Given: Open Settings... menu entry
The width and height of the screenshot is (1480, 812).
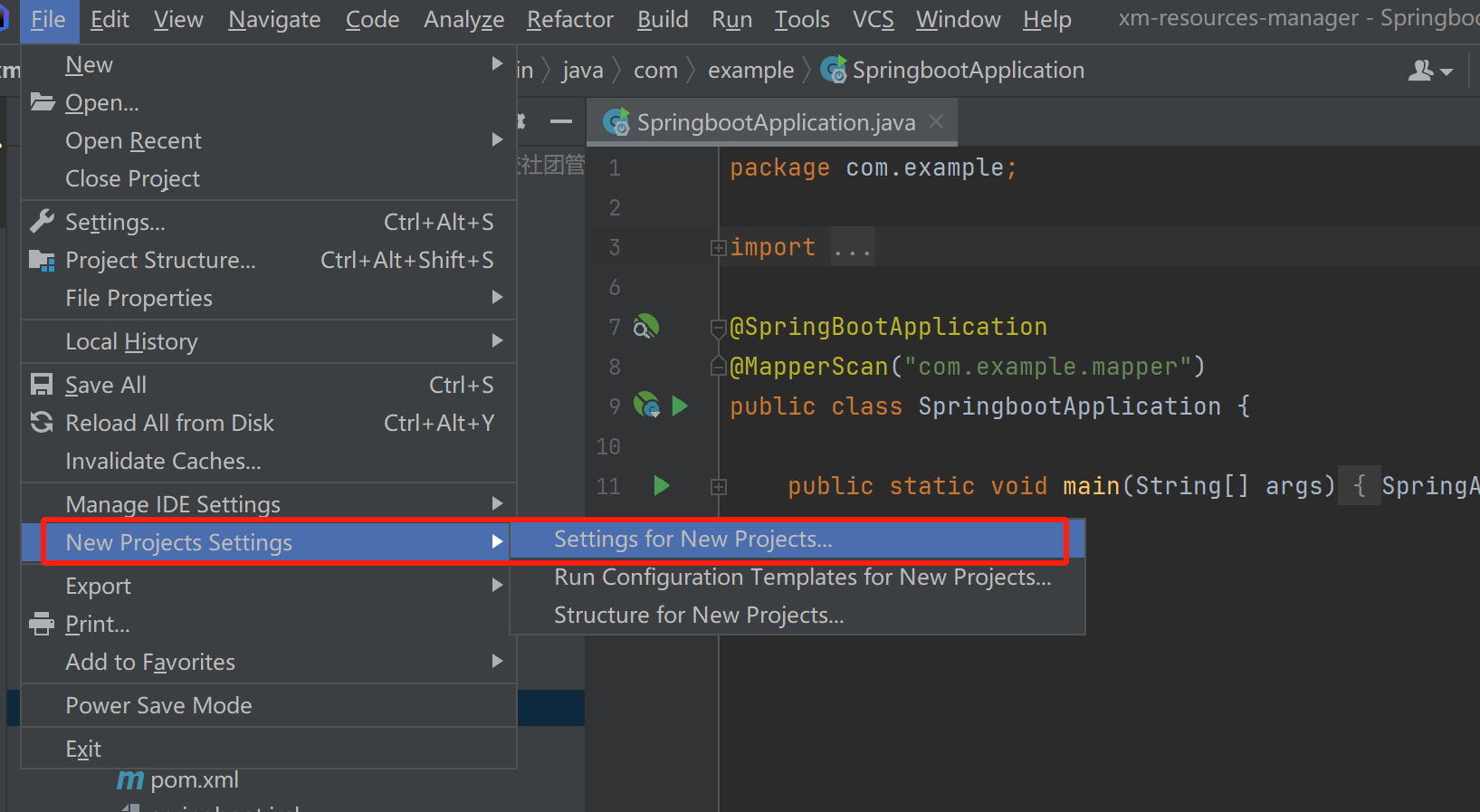Looking at the screenshot, I should coord(269,223).
